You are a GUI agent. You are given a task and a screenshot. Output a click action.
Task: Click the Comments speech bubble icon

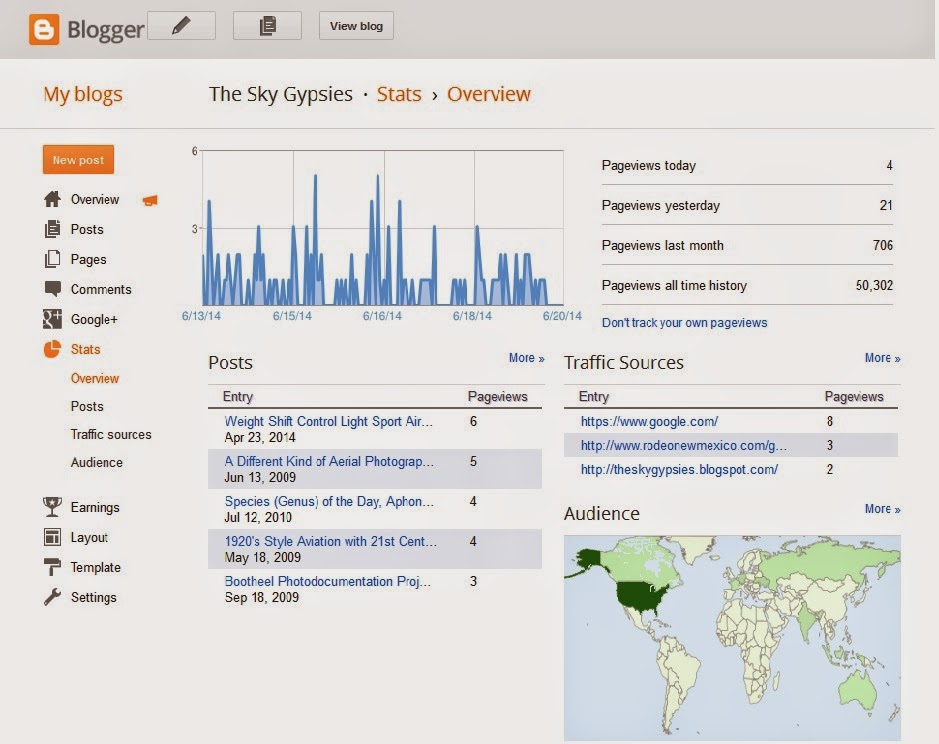click(52, 289)
